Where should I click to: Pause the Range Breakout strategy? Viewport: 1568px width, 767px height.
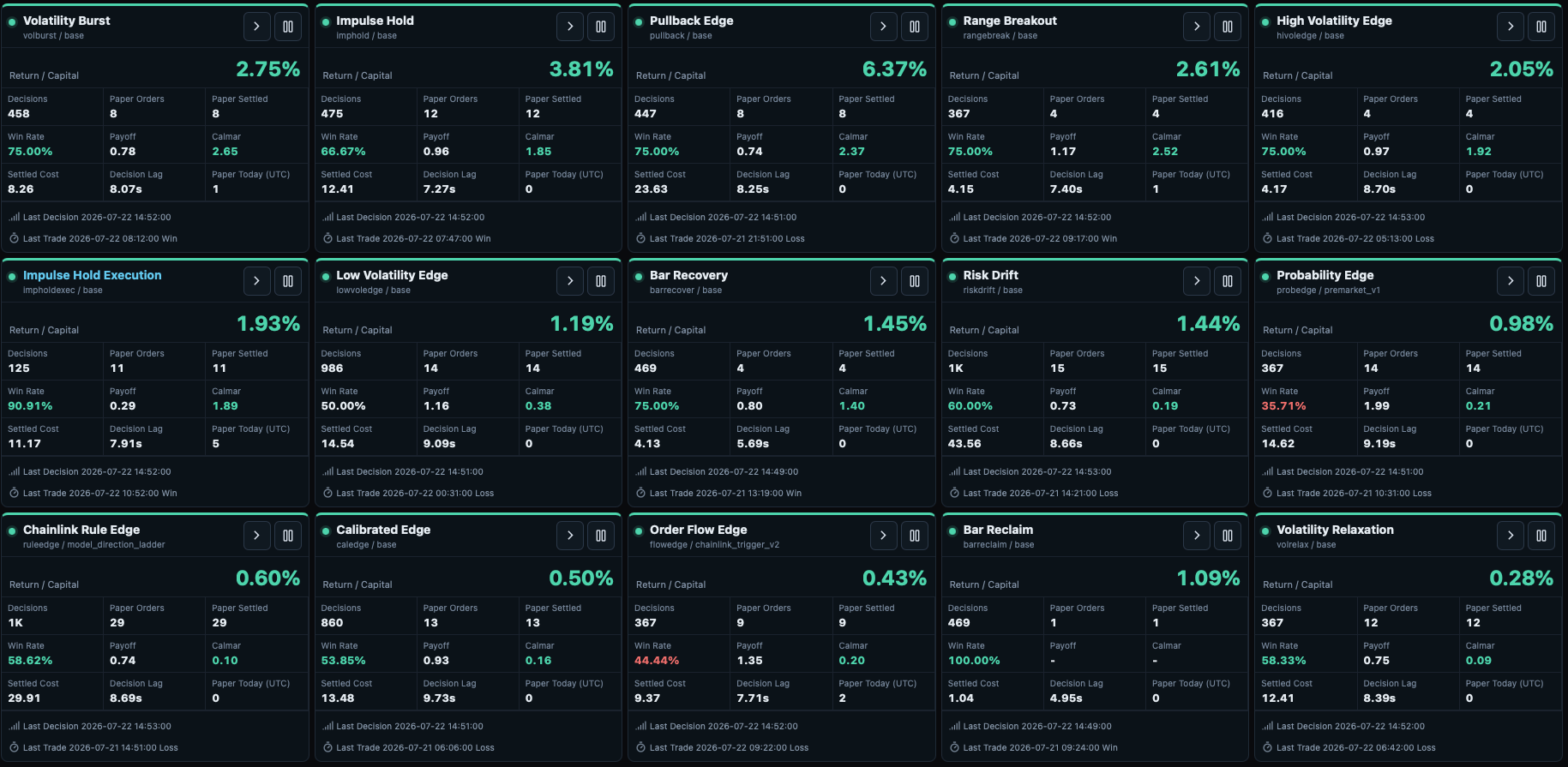point(1228,27)
